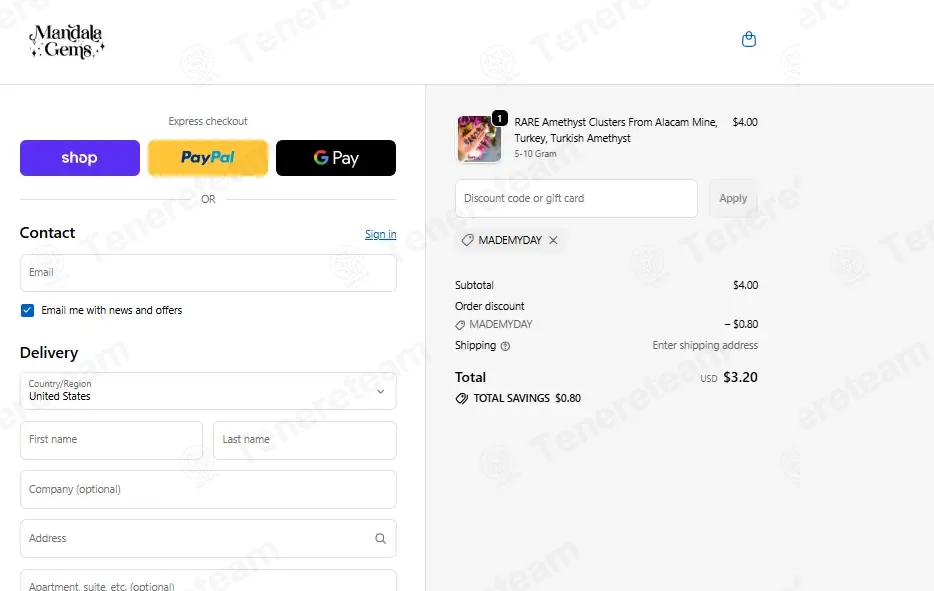Click the address search magnifier icon
This screenshot has width=934, height=591.
coord(381,539)
